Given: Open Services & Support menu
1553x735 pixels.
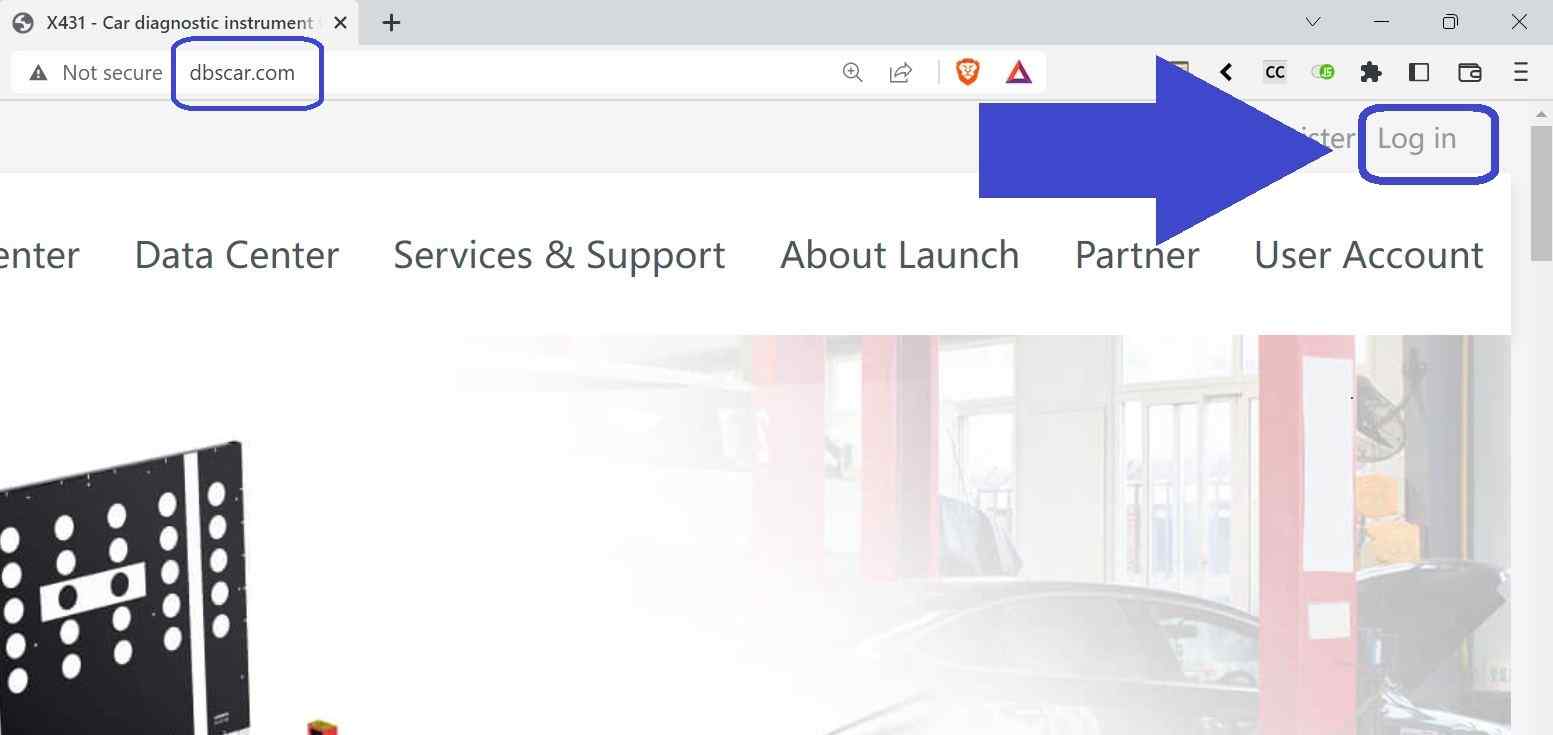Looking at the screenshot, I should [559, 255].
